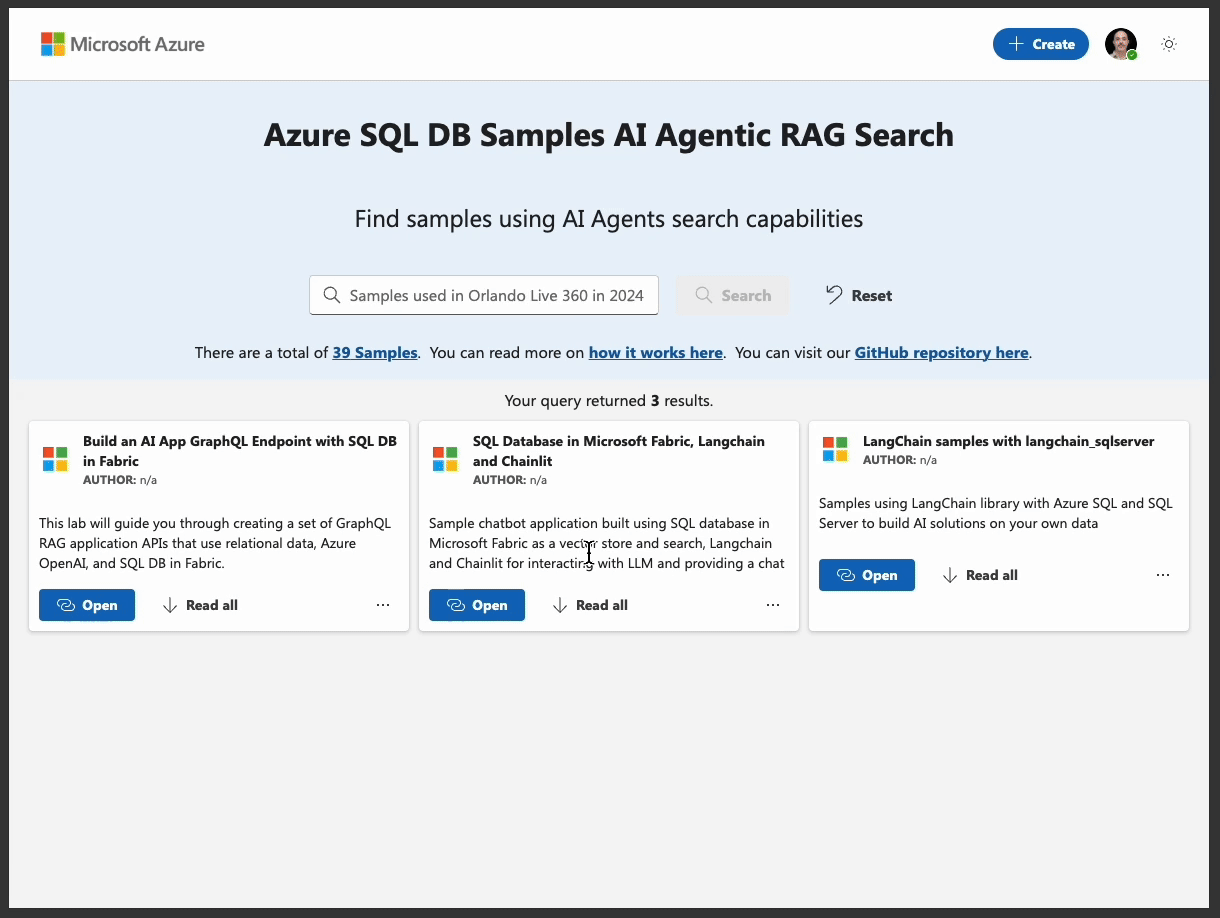Open more options on Chainlit sample card
The image size is (1220, 918).
pos(773,605)
